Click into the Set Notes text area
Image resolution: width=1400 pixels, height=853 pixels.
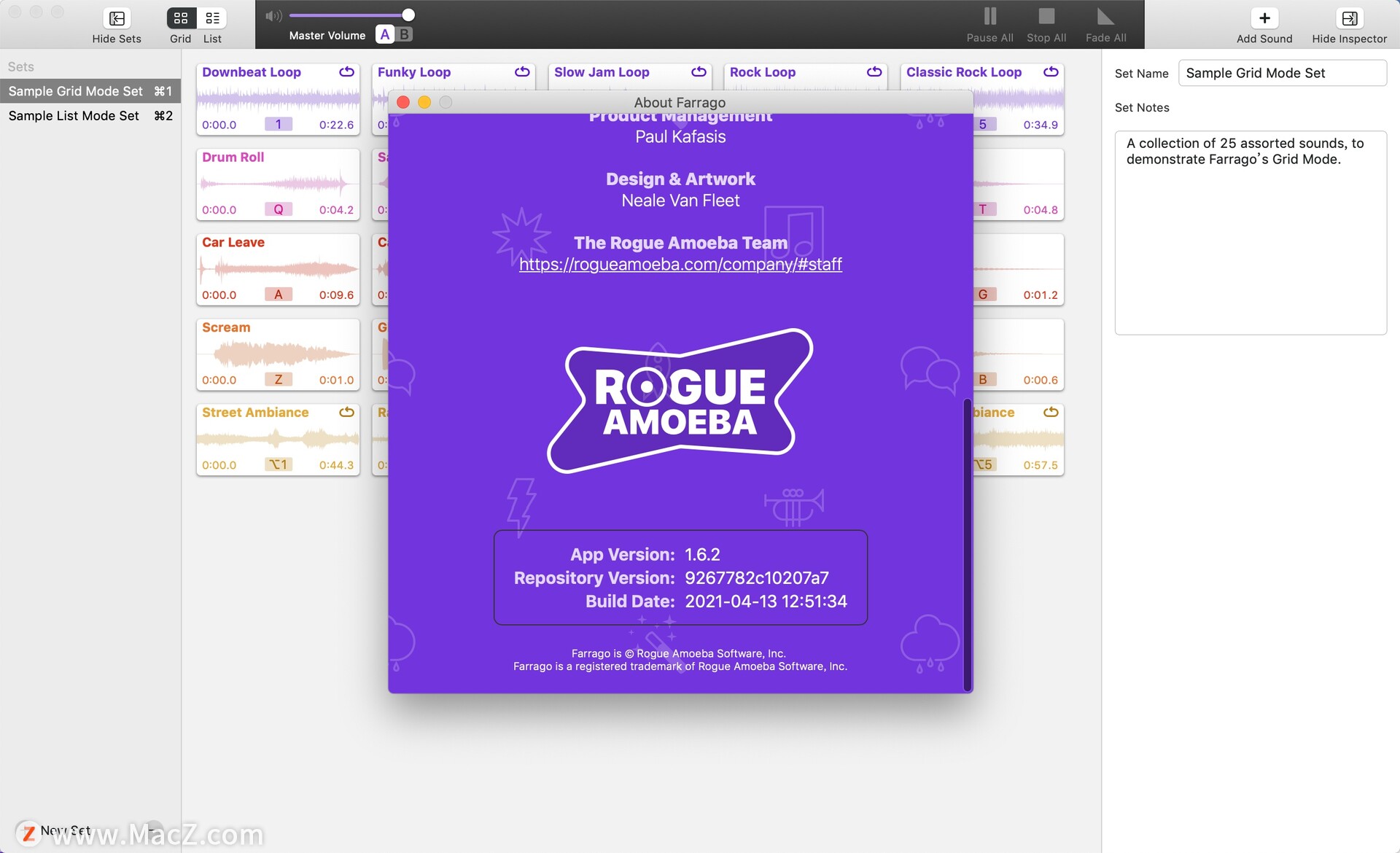point(1251,233)
